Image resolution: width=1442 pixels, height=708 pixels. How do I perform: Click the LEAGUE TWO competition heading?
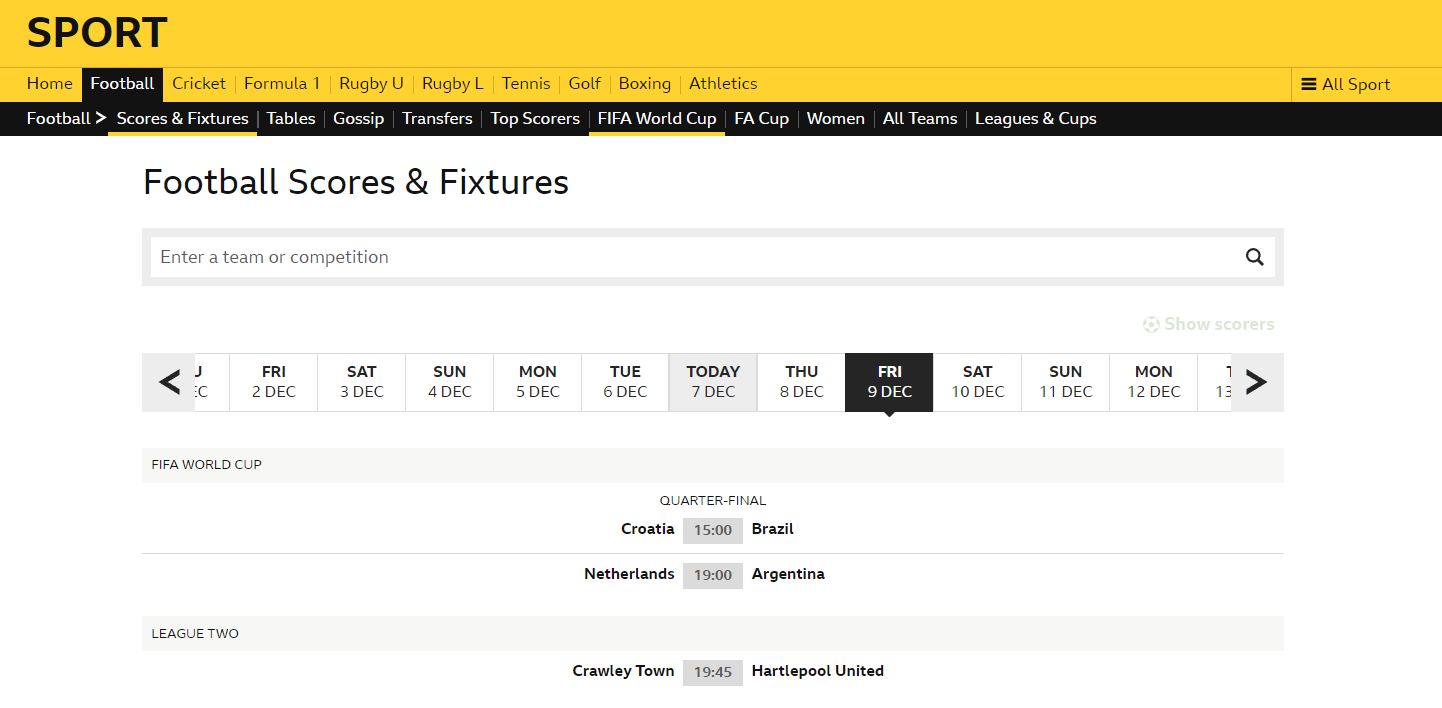click(195, 633)
